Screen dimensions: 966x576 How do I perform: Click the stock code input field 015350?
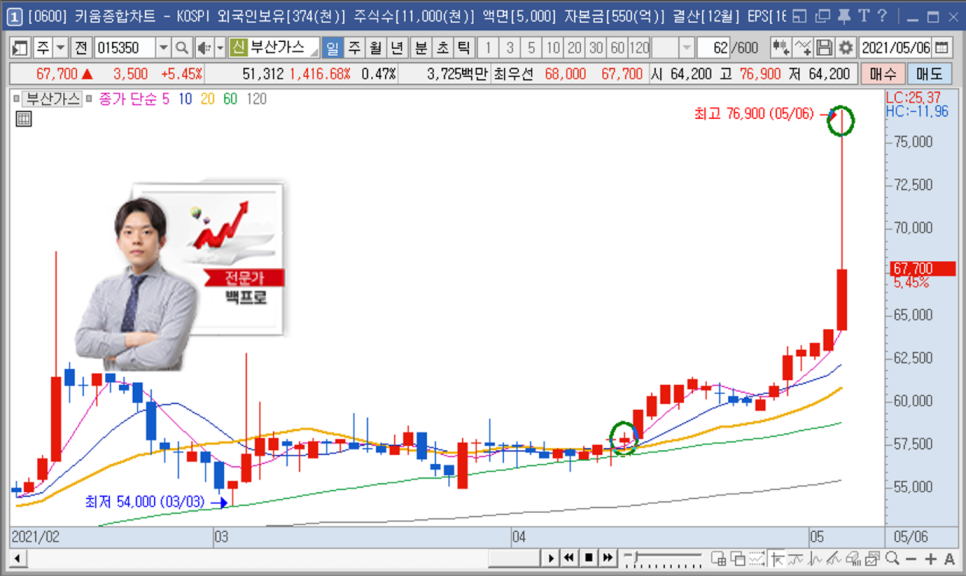tap(125, 47)
